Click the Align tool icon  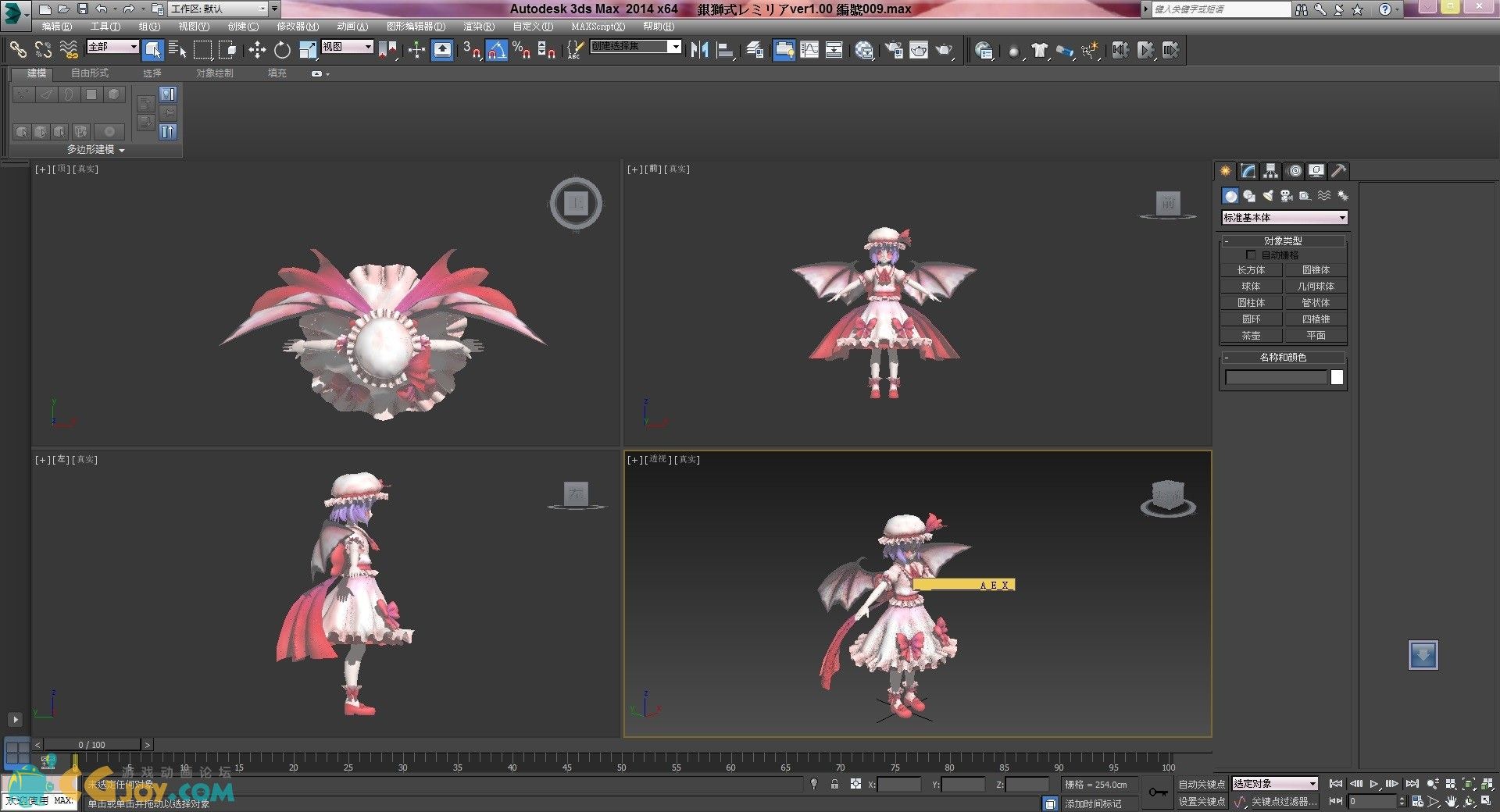click(725, 50)
